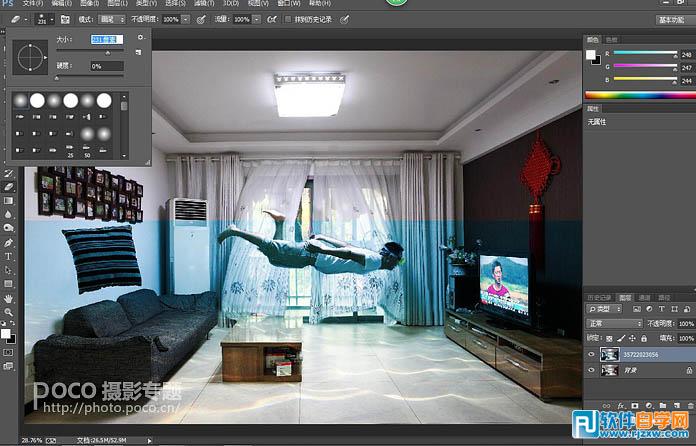Hide the background layer eye icon

tap(591, 370)
